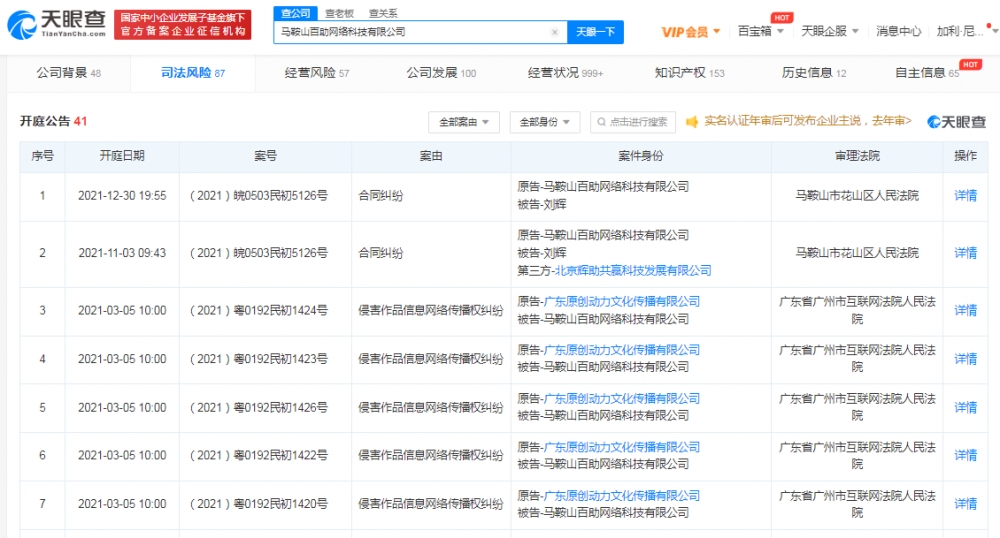Click the 案号 column header
Screen dimensions: 1000x538
265,156
